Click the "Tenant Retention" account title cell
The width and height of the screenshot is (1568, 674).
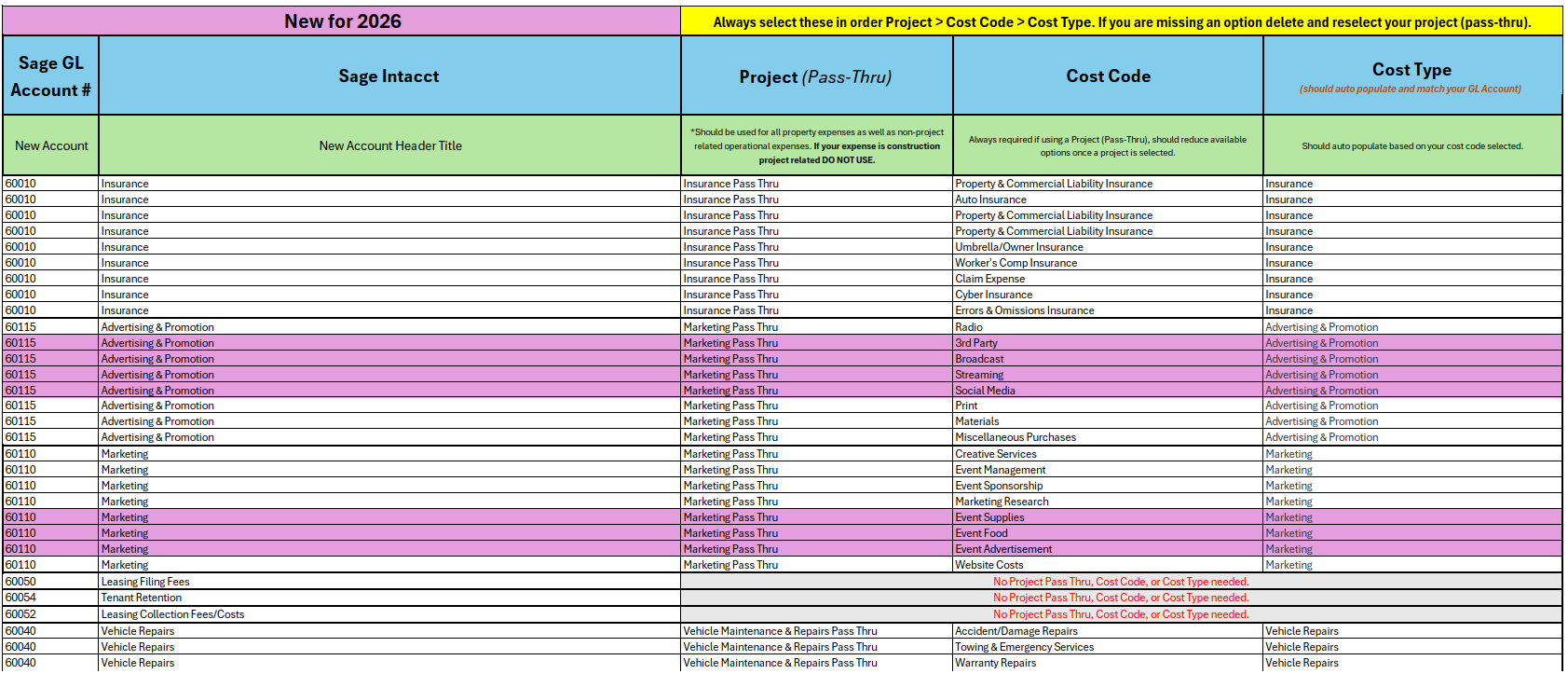click(x=389, y=598)
